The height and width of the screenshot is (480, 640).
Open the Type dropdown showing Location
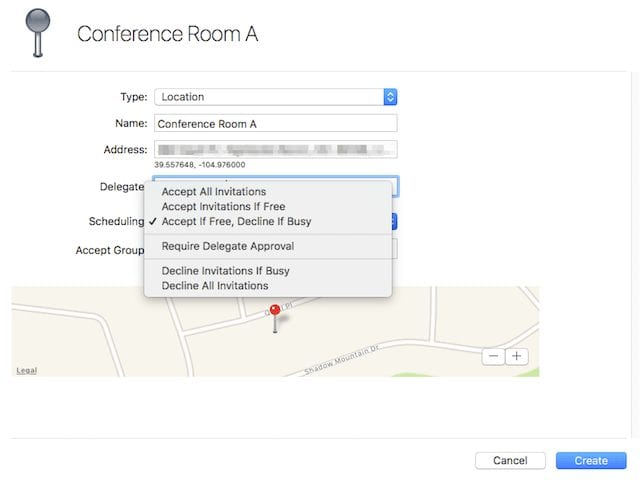[275, 97]
